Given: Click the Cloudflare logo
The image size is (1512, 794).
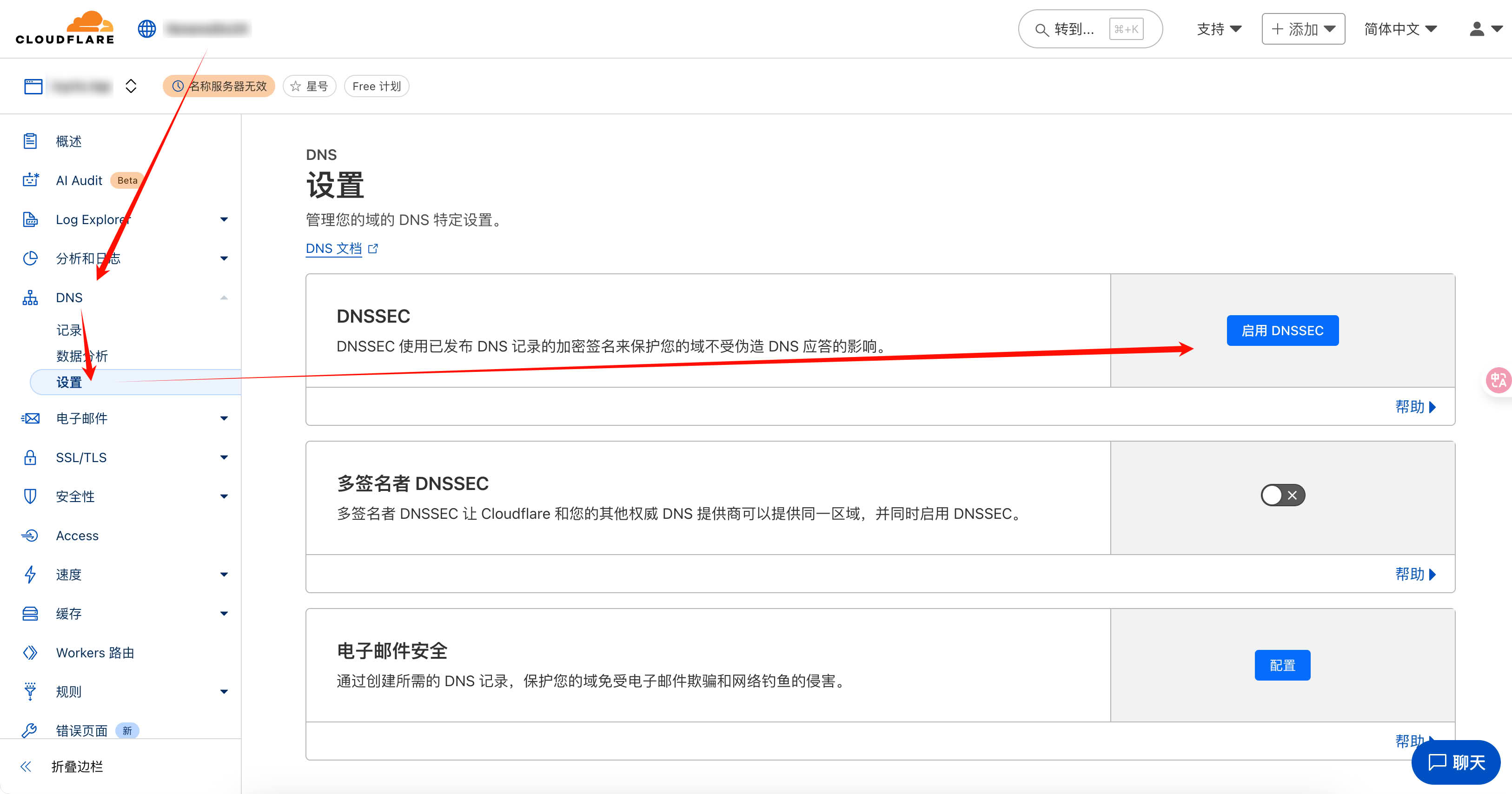Looking at the screenshot, I should (65, 27).
